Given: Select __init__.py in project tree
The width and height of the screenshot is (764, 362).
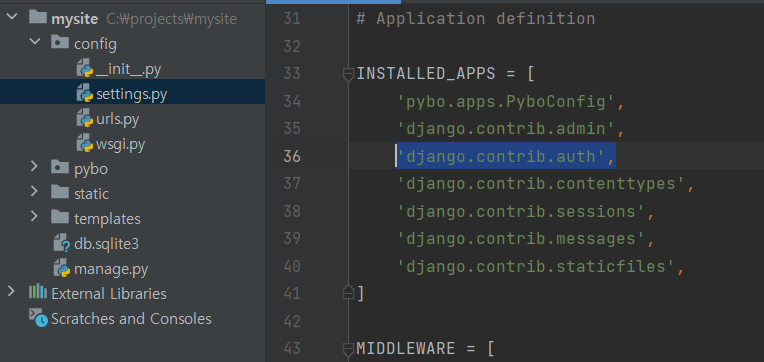Looking at the screenshot, I should click(x=128, y=70).
